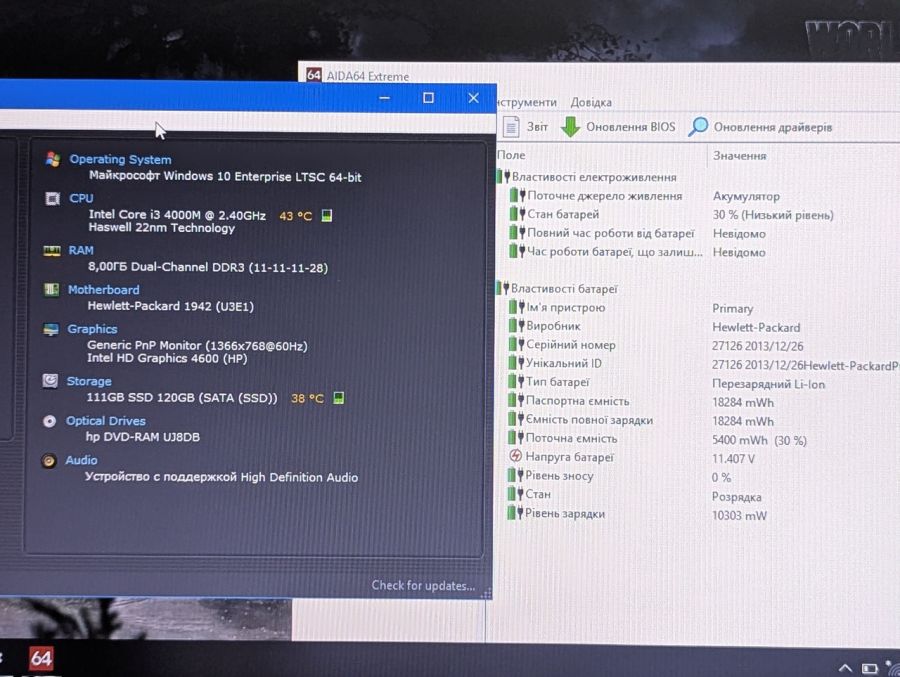
Task: Open the CPU section in Speccy
Action: coord(81,198)
